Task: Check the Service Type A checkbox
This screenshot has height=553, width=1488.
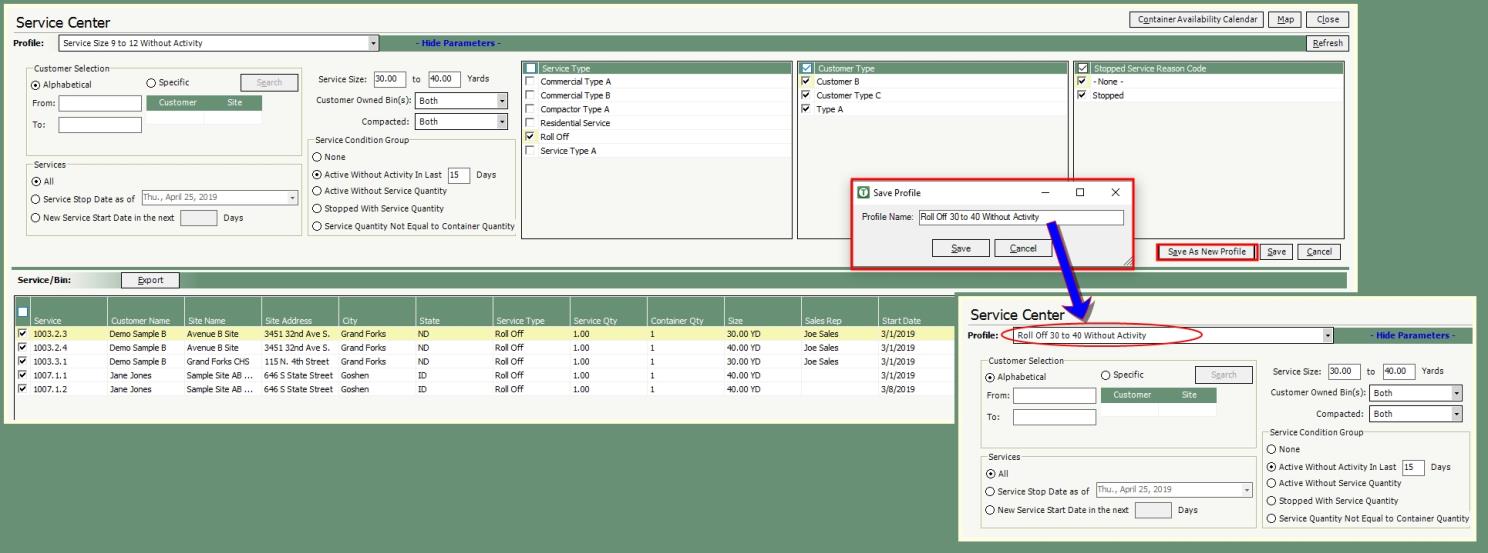Action: click(x=530, y=151)
